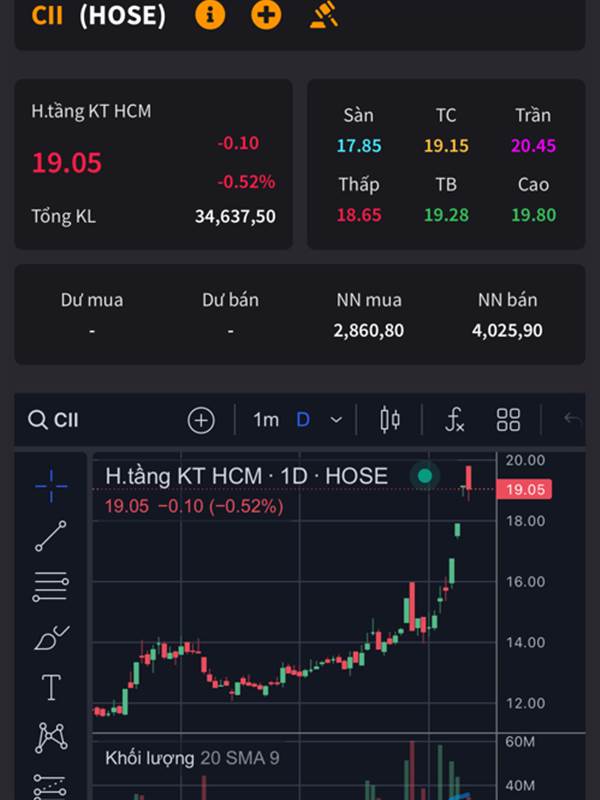Select the brush drawing tool

coord(51,637)
